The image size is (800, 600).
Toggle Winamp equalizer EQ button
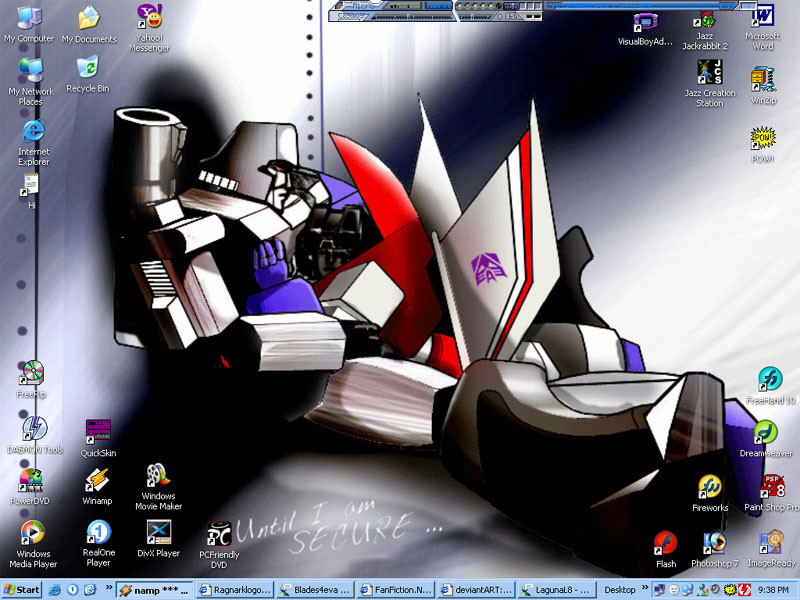tap(512, 17)
